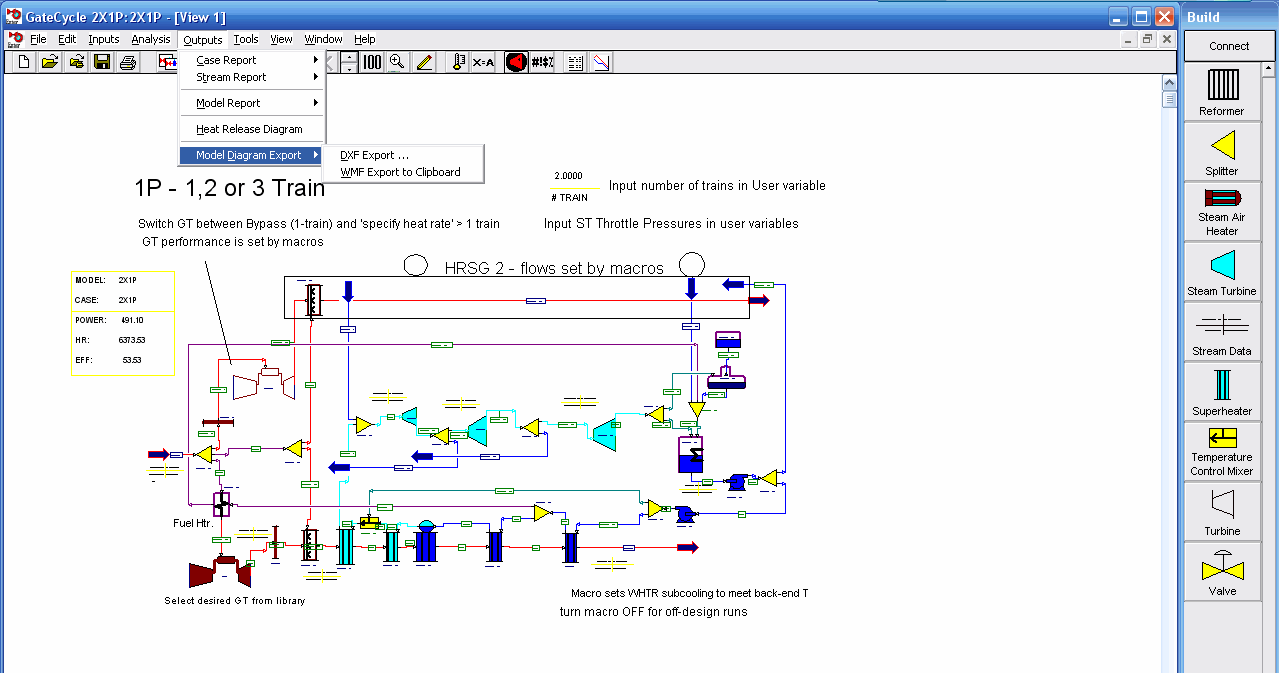Select the pencil edit tool

coord(424,62)
